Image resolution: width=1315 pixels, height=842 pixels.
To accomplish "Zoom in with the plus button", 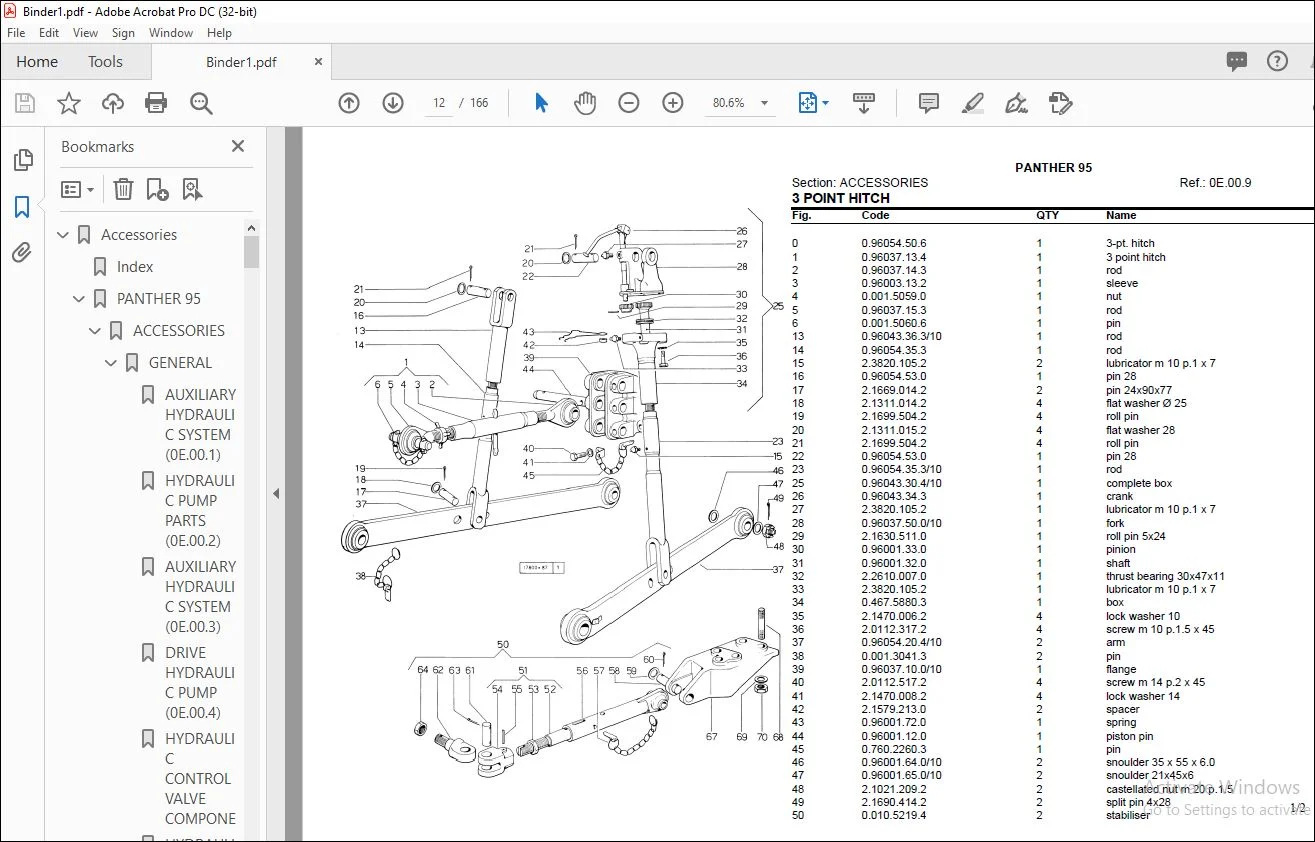I will (x=673, y=103).
